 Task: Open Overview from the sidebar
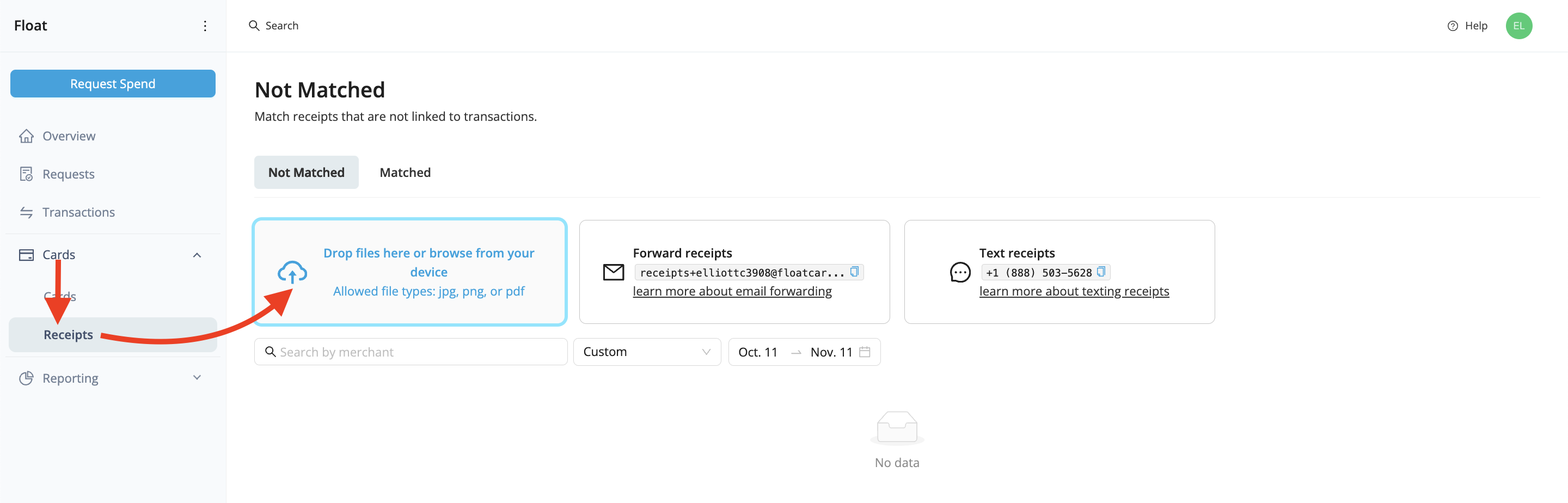[69, 136]
